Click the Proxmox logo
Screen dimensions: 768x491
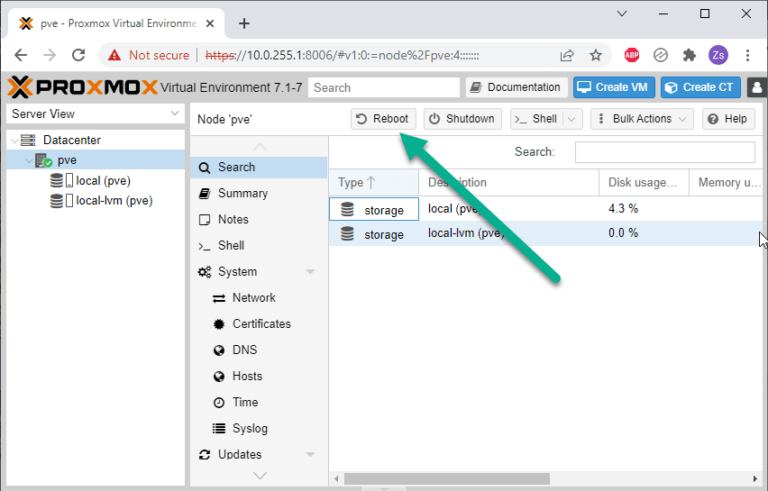tap(82, 87)
